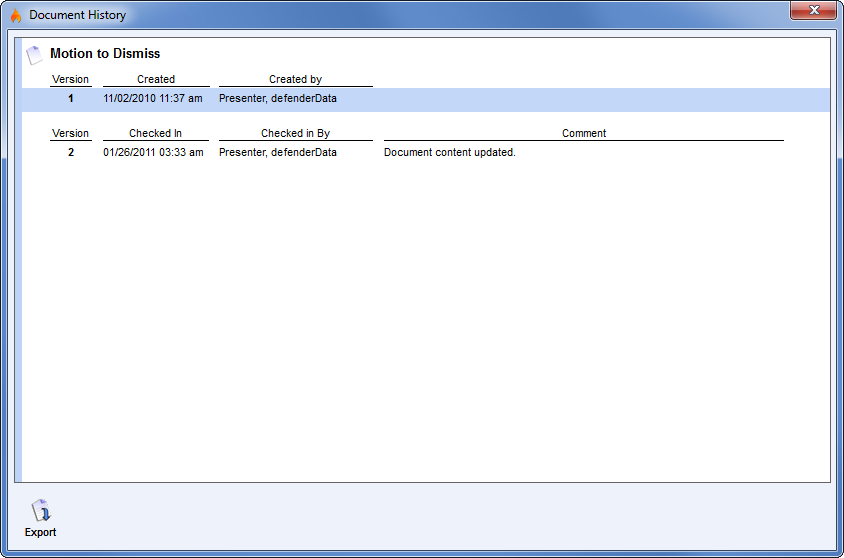The height and width of the screenshot is (558, 844).
Task: Click the Export icon
Action: tap(40, 511)
